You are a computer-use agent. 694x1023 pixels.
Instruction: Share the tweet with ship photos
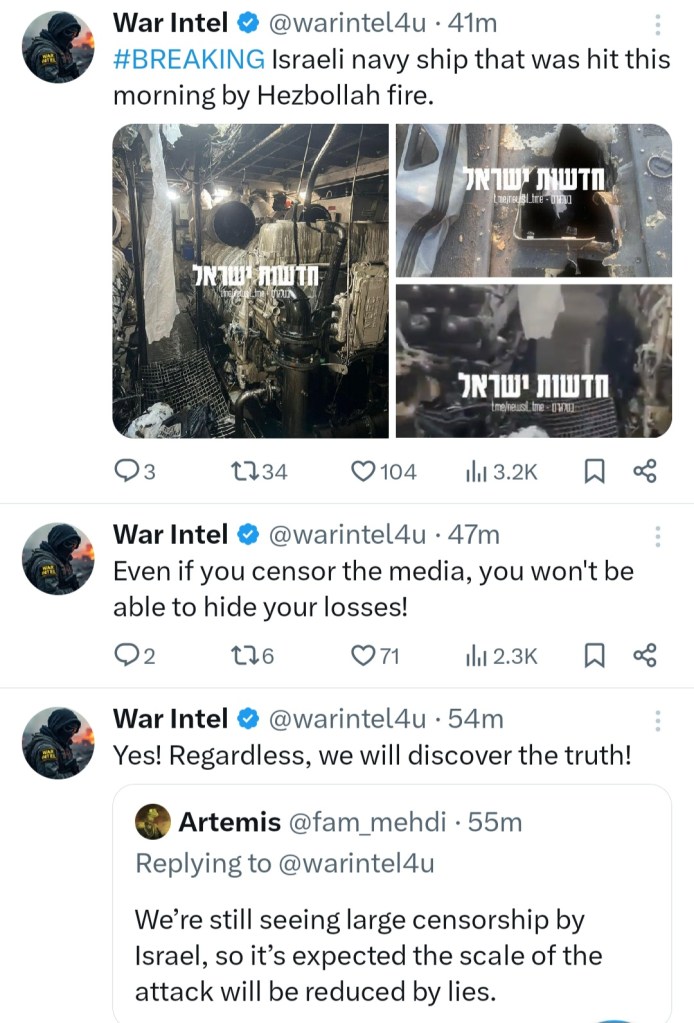[x=645, y=471]
